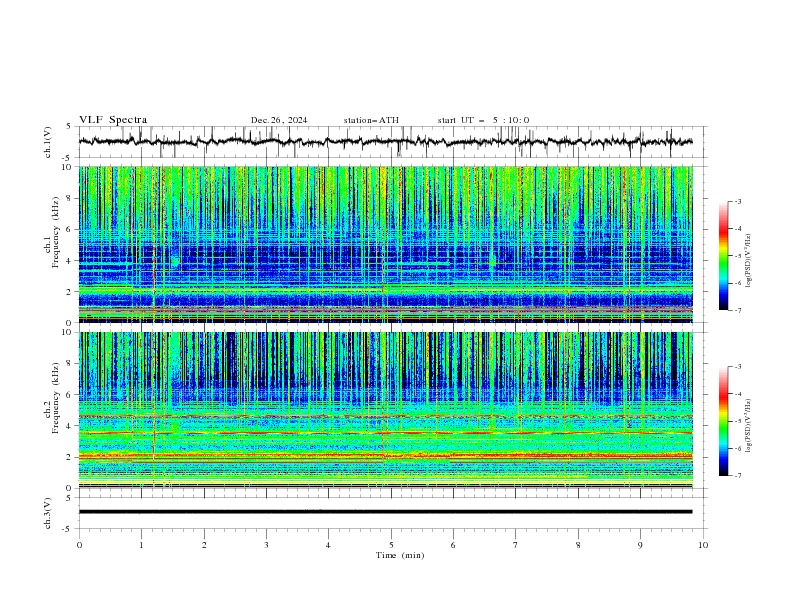Click the ch.2 spectrogram panel
The image size is (792, 612).
pos(385,410)
